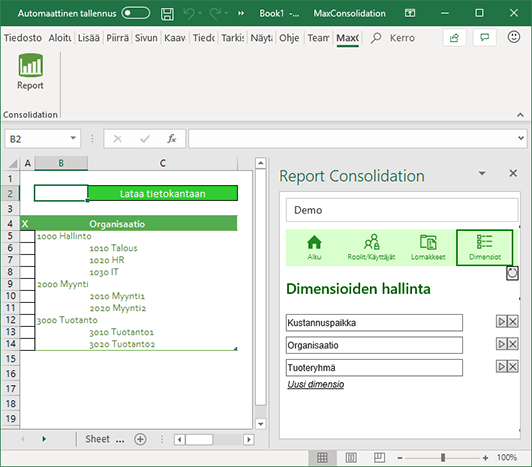532x467 pixels.
Task: Click the Uusi dimensio link
Action: tap(316, 384)
